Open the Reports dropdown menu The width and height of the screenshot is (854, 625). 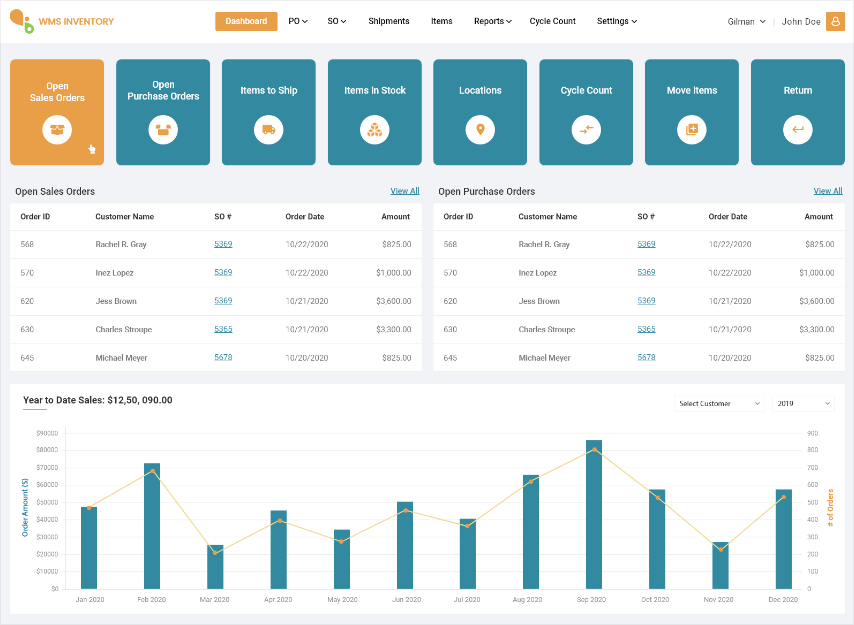(x=492, y=20)
